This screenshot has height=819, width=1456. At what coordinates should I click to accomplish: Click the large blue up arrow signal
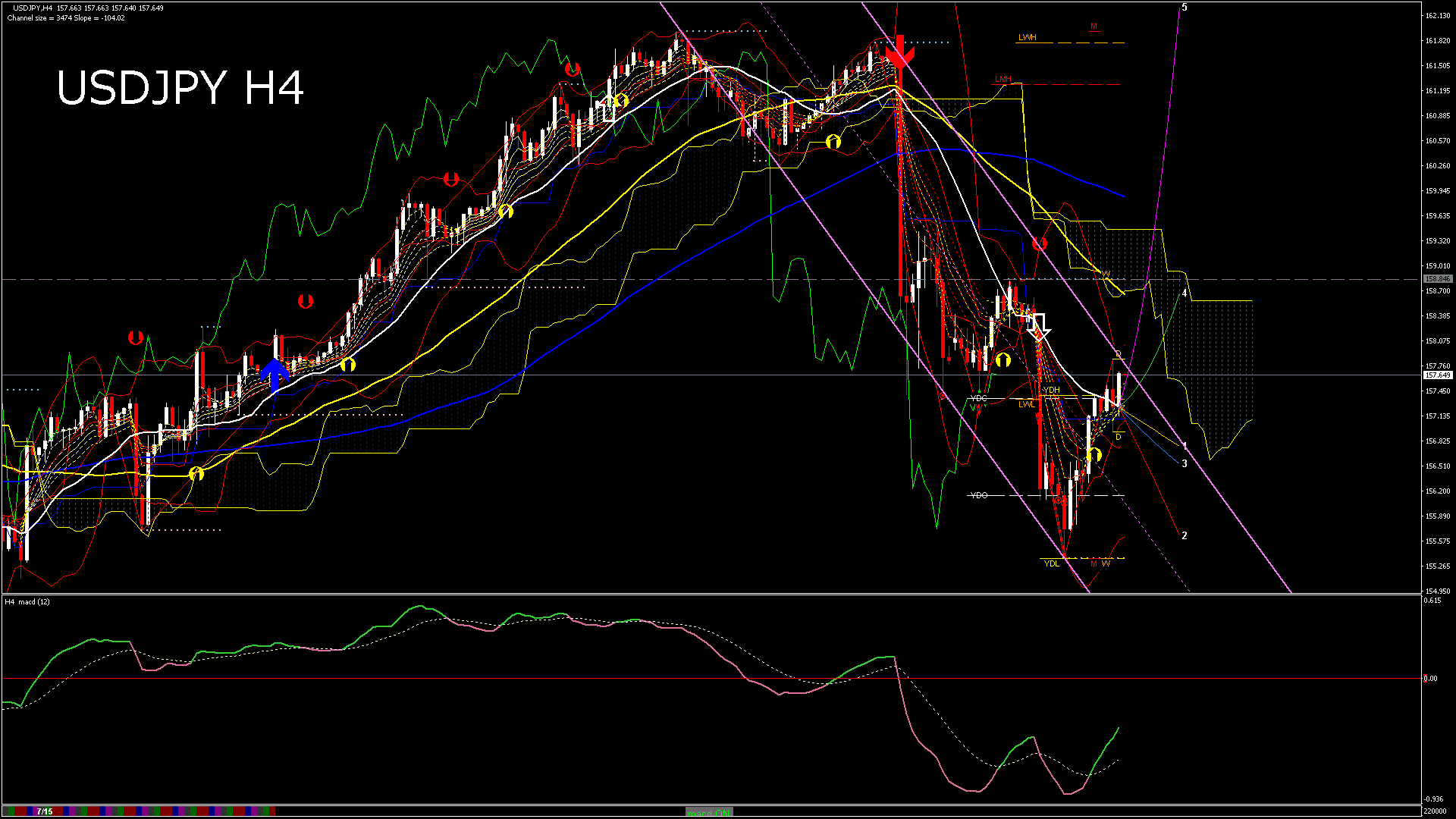coord(274,373)
